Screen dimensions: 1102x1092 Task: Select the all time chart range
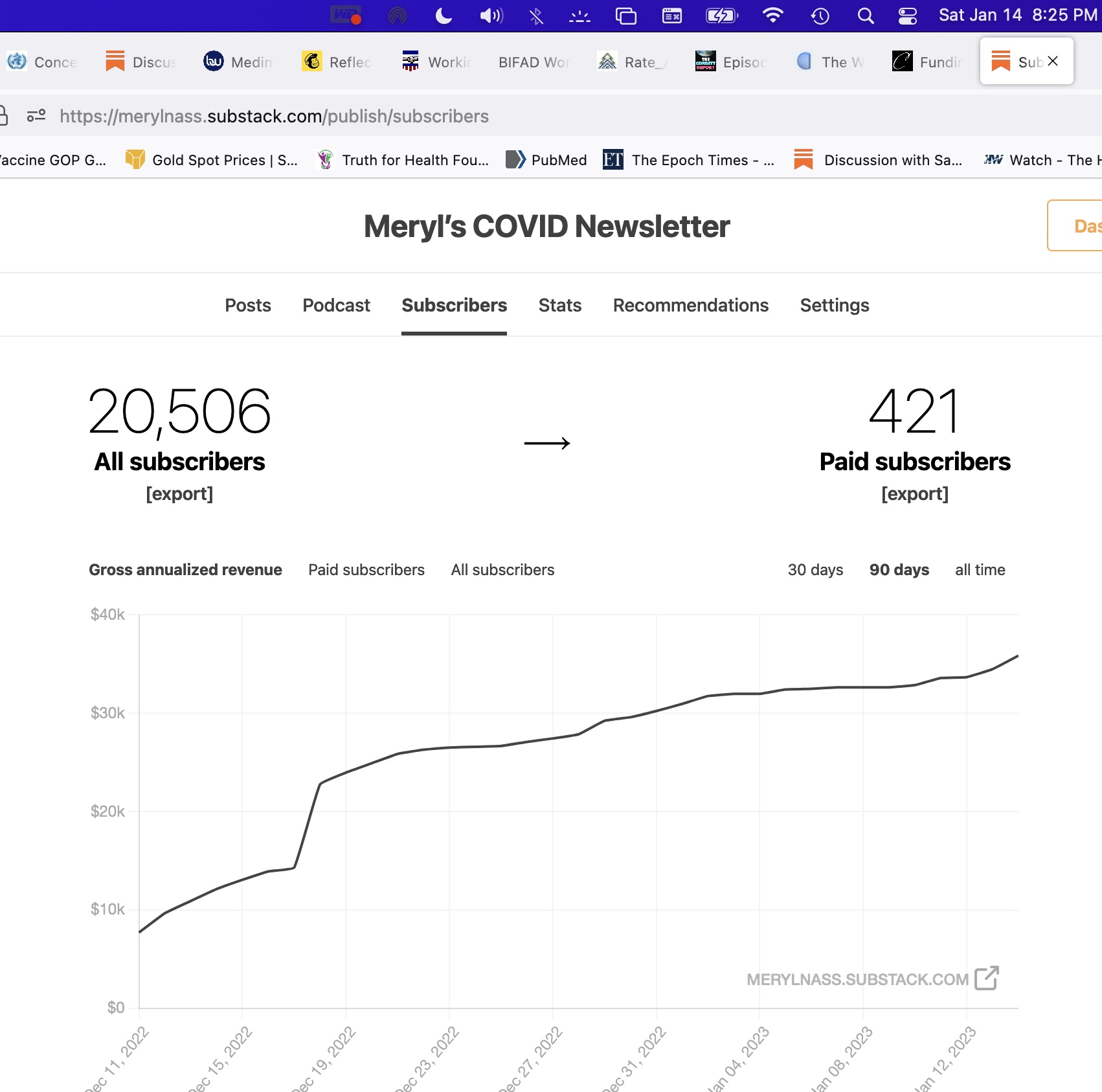980,570
